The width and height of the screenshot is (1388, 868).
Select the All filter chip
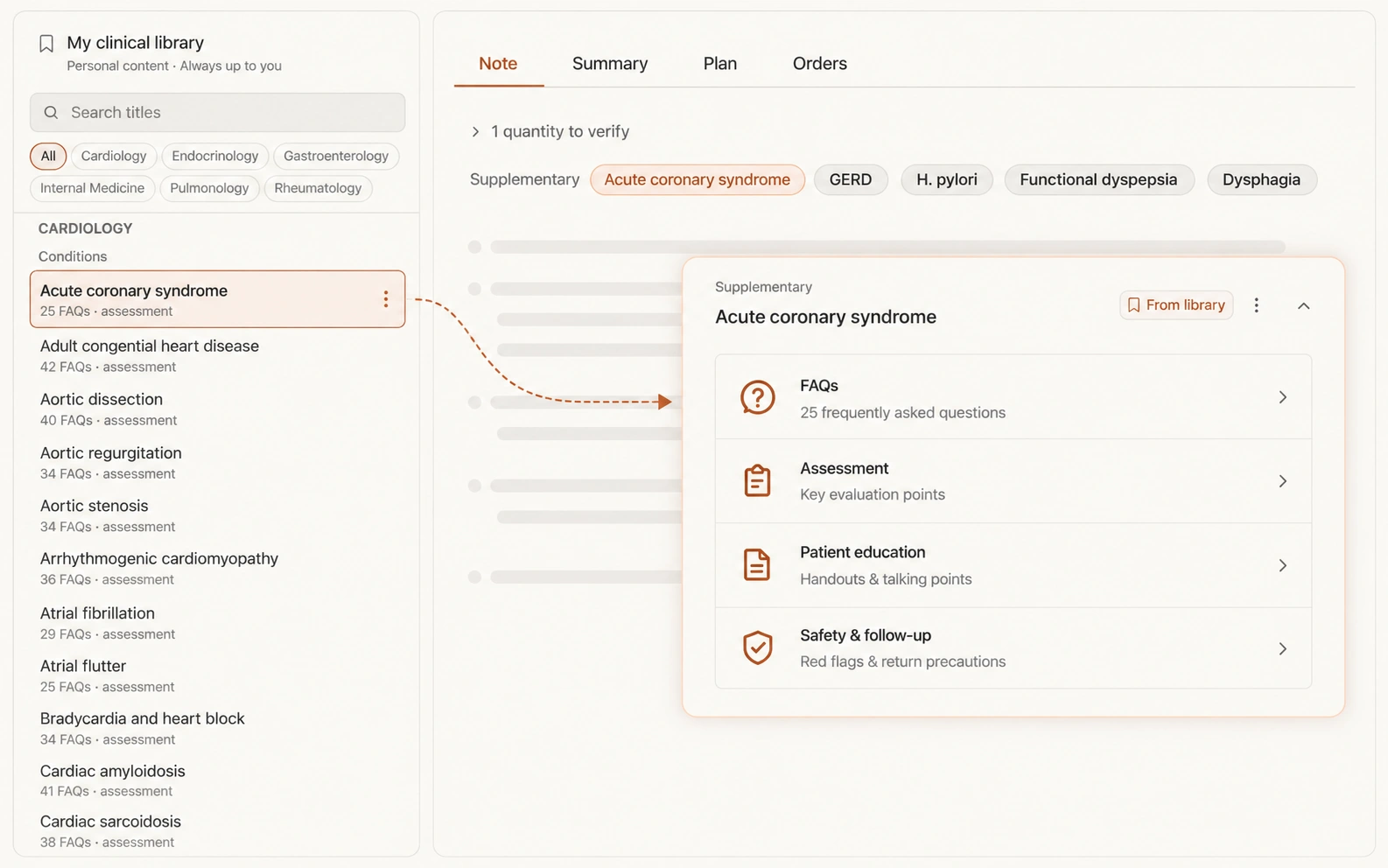pyautogui.click(x=48, y=156)
